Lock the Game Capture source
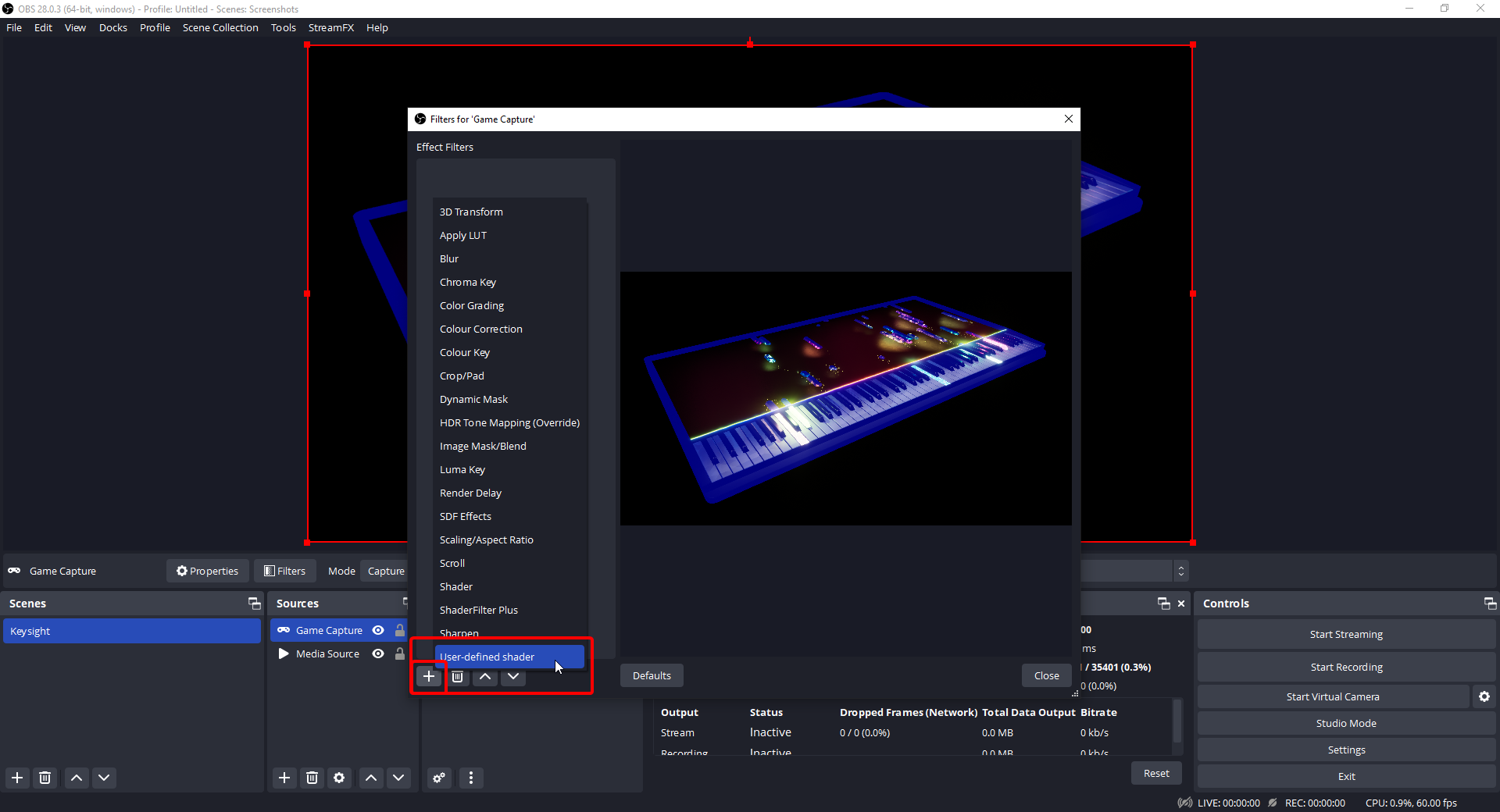Viewport: 1500px width, 812px height. coord(400,630)
